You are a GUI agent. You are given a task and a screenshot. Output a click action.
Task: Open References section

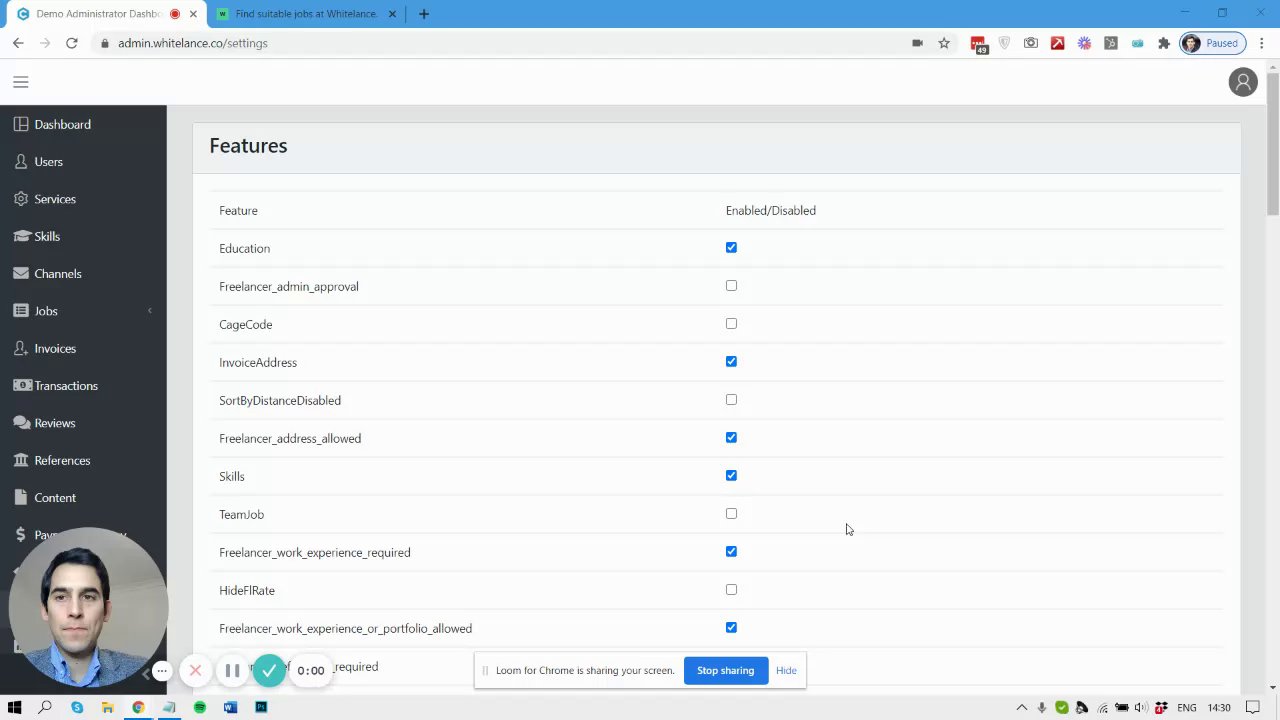62,460
